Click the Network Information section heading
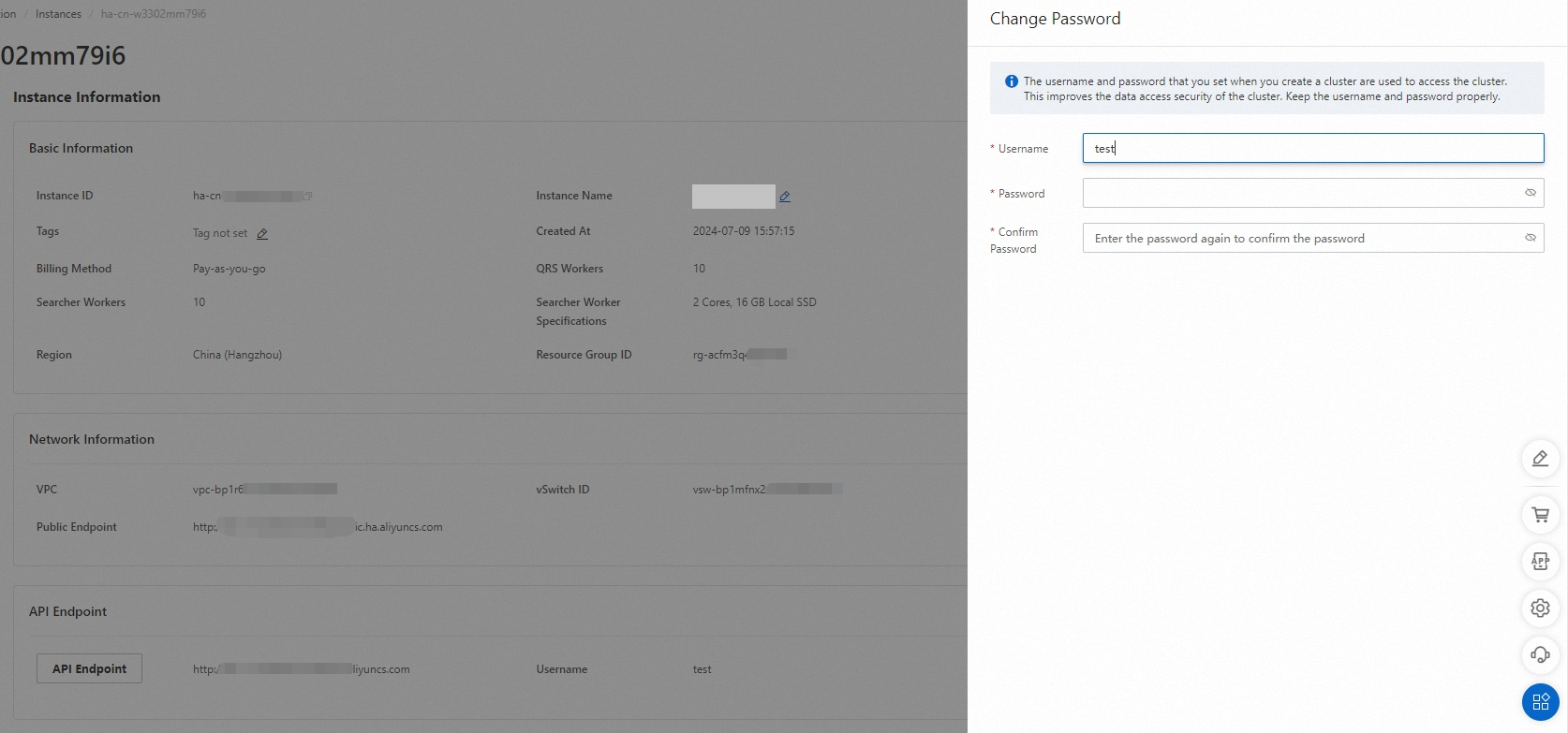This screenshot has height=733, width=1568. click(x=92, y=439)
